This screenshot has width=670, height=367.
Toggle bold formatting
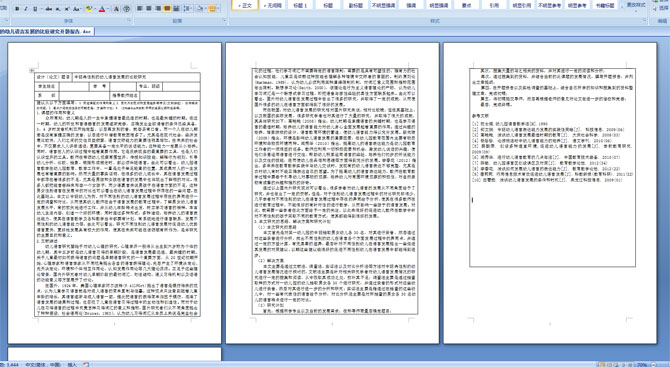[x=17, y=9]
